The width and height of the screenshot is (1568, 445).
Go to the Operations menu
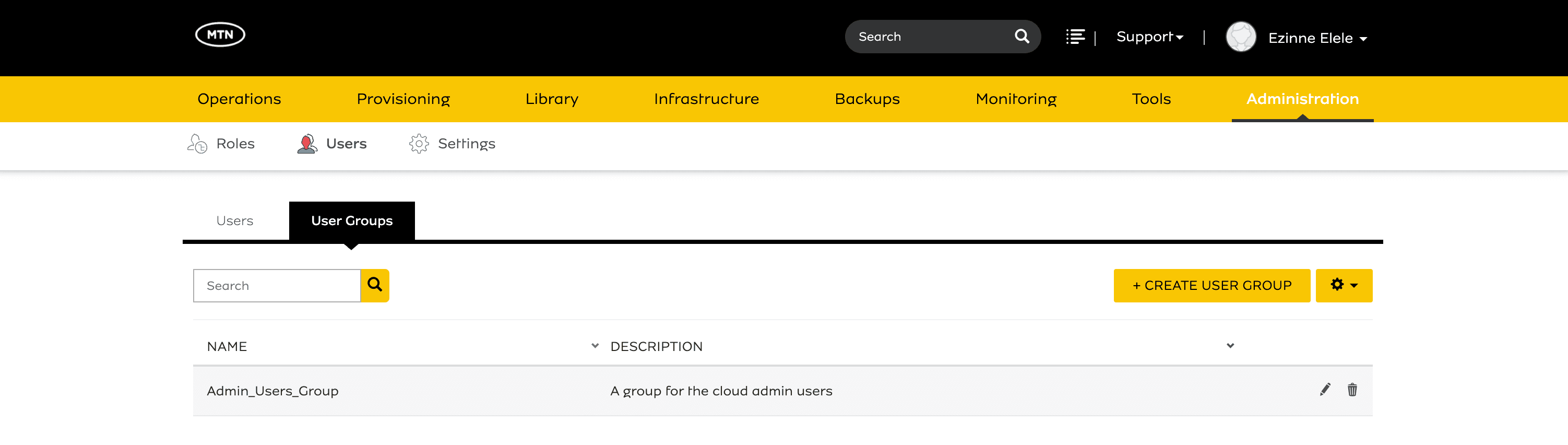click(239, 99)
